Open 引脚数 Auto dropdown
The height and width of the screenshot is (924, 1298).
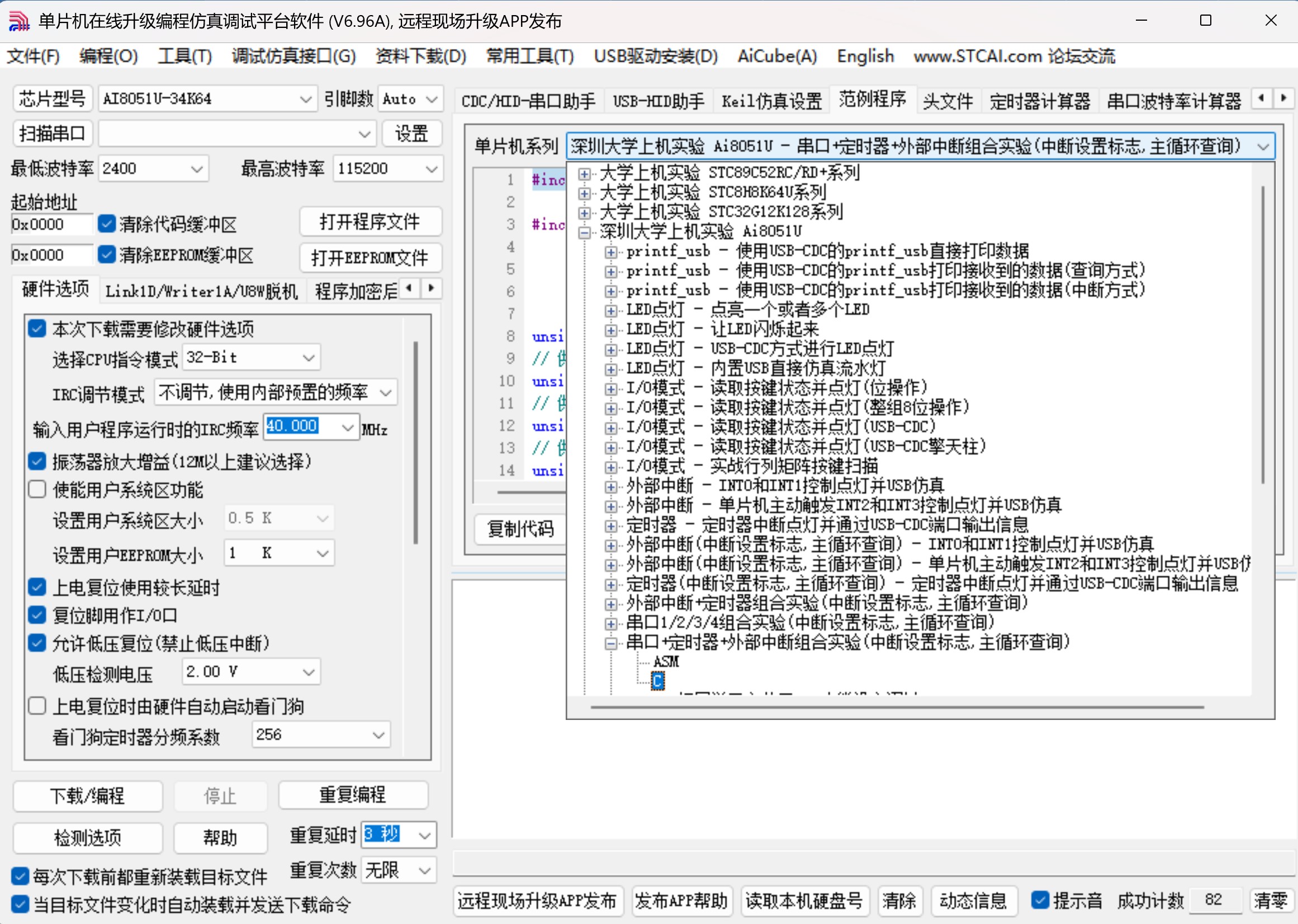click(410, 99)
